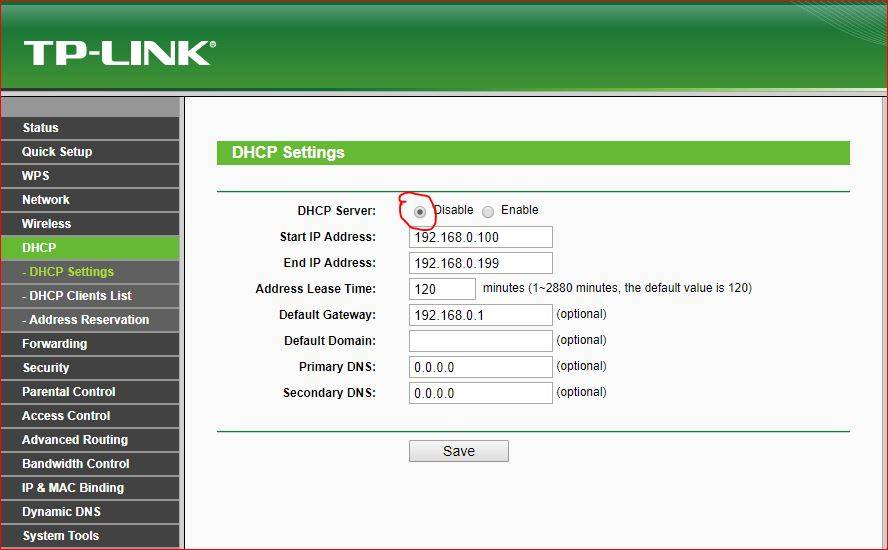The height and width of the screenshot is (550, 888).
Task: Click the Address Lease Time field
Action: coord(442,289)
